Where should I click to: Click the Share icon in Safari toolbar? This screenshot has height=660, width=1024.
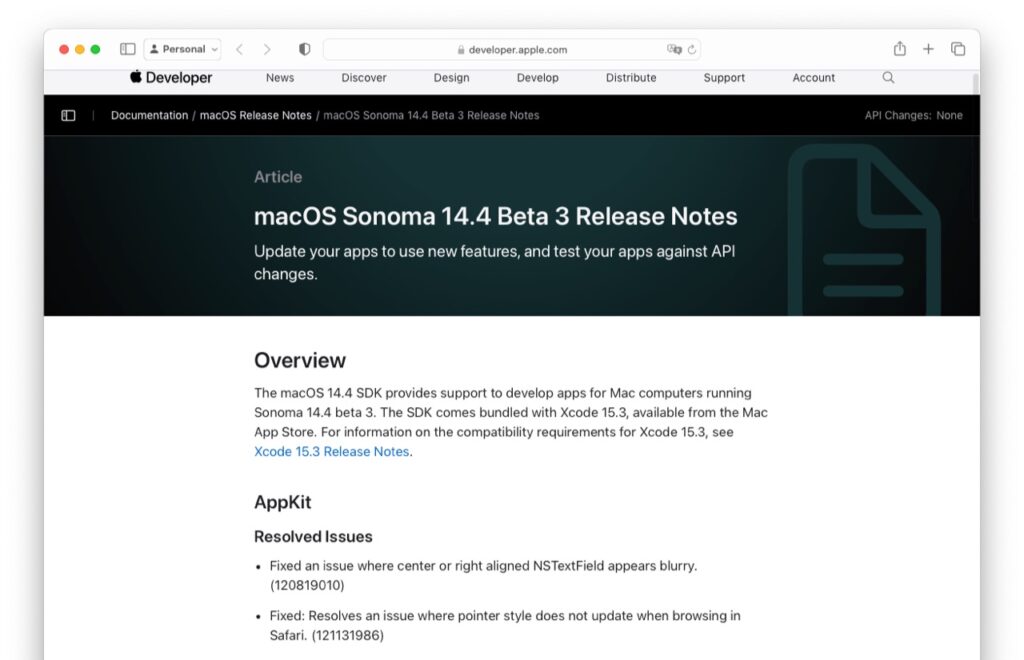[899, 48]
